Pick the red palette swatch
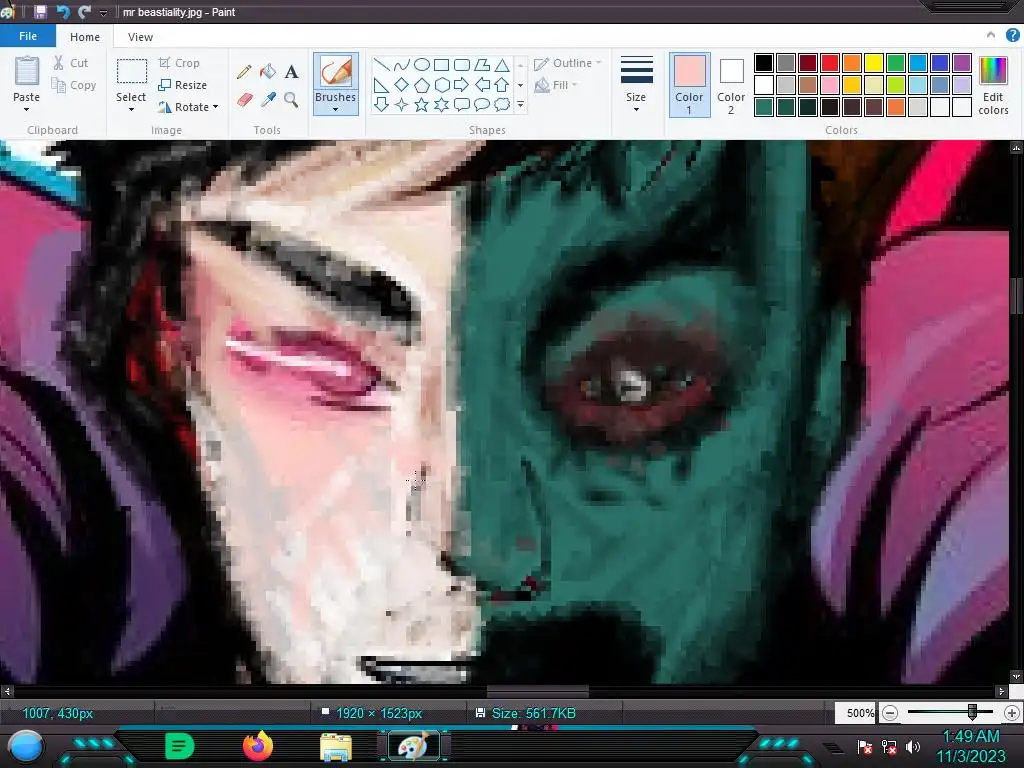Image resolution: width=1024 pixels, height=768 pixels. point(830,63)
